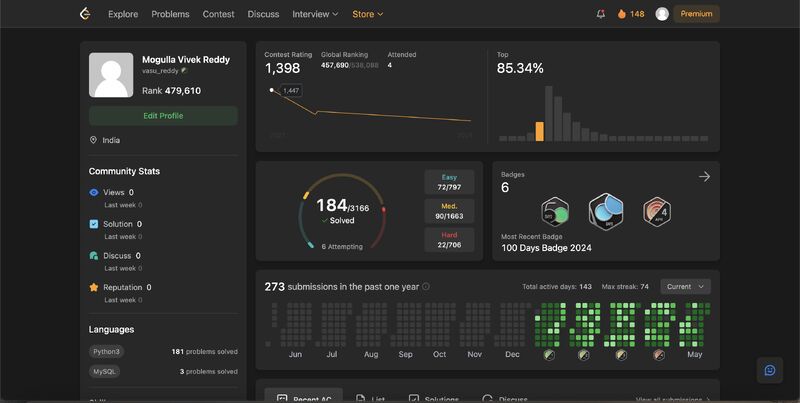Expand the Store dropdown menu

367,14
